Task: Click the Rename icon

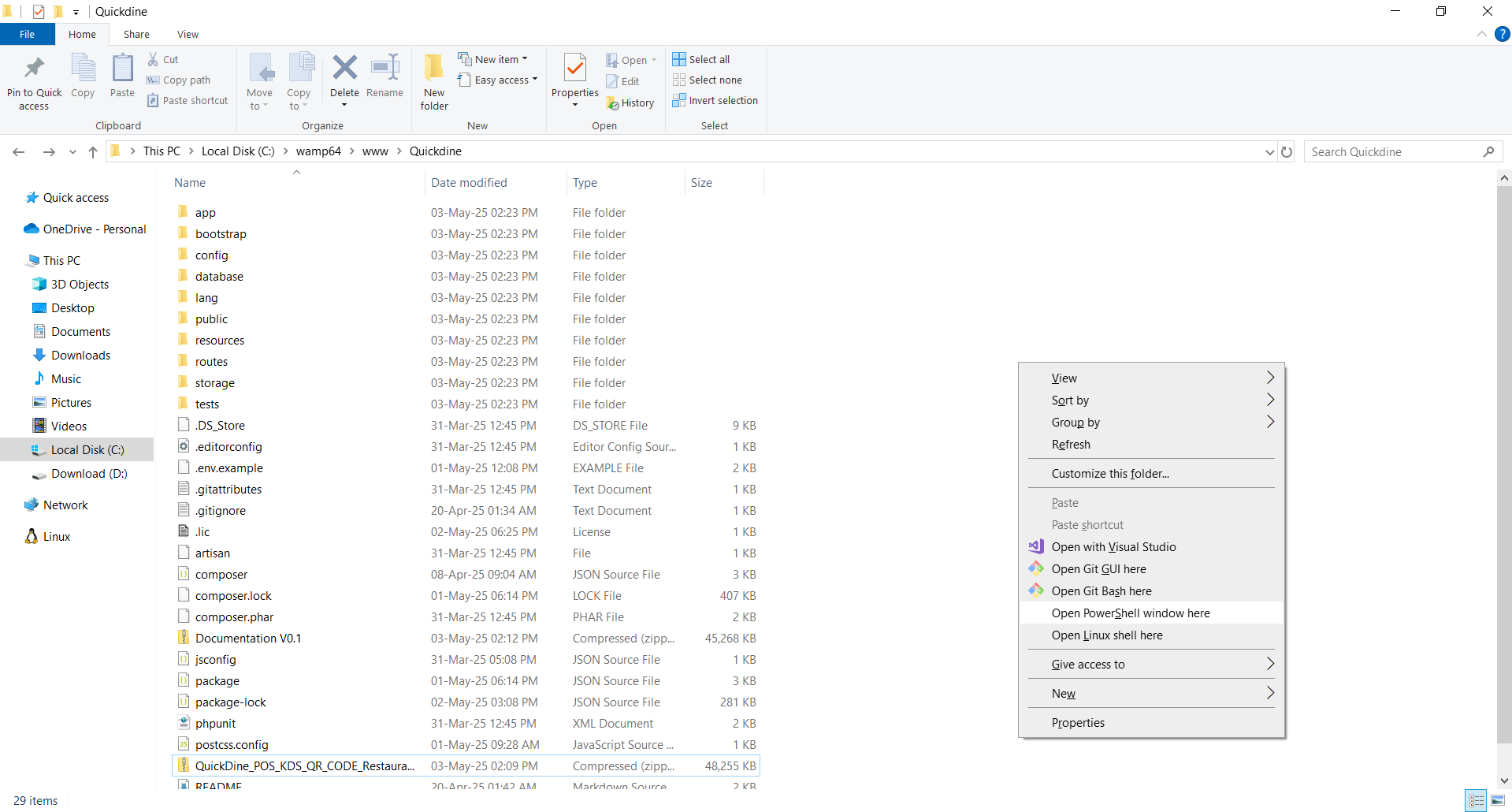Action: [385, 68]
